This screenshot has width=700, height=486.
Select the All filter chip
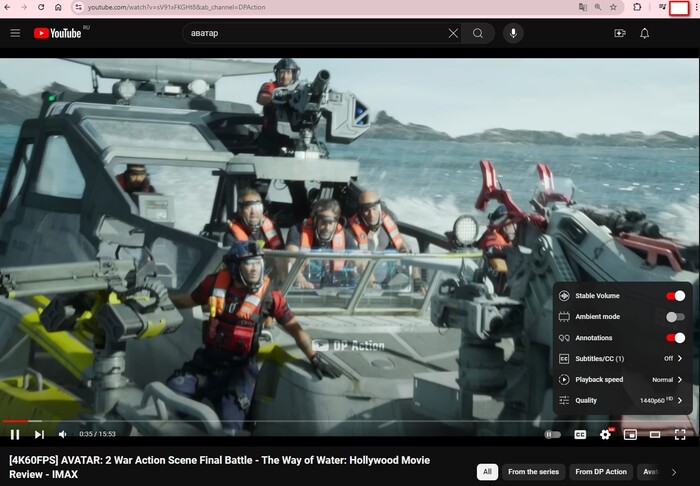487,472
